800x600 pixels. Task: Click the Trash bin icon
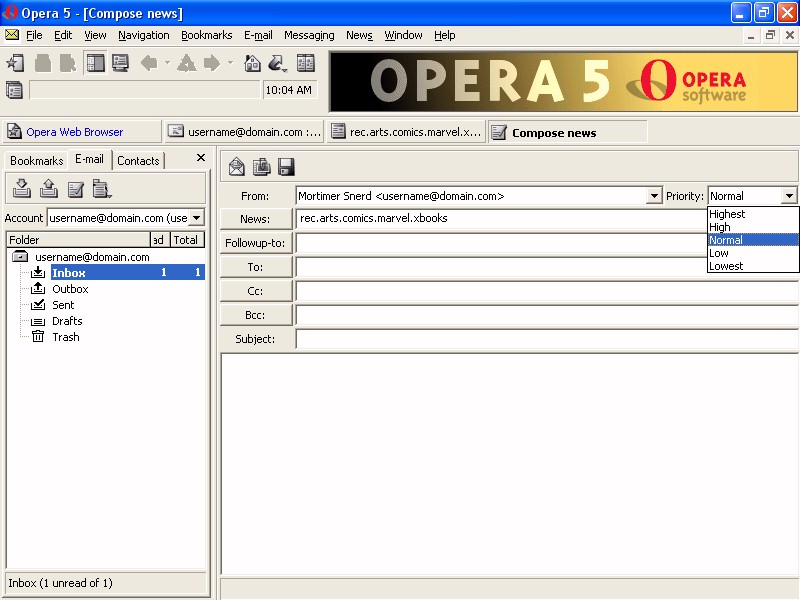click(x=38, y=337)
